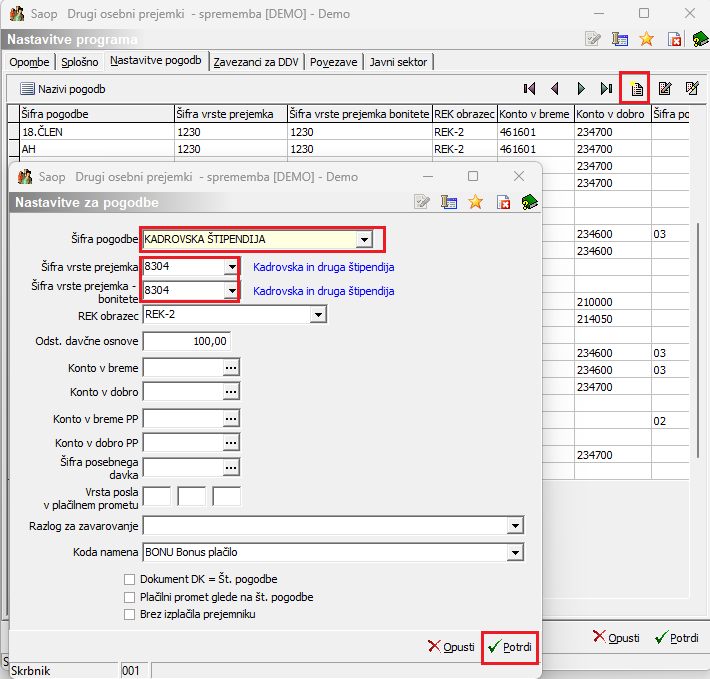Click the red-X document icon in Nastavitve za pogodbe header
Image resolution: width=710 pixels, height=679 pixels.
point(504,202)
